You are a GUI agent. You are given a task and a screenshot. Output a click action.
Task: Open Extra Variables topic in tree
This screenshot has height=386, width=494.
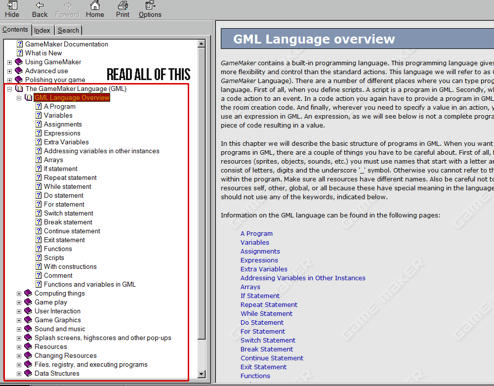(66, 142)
